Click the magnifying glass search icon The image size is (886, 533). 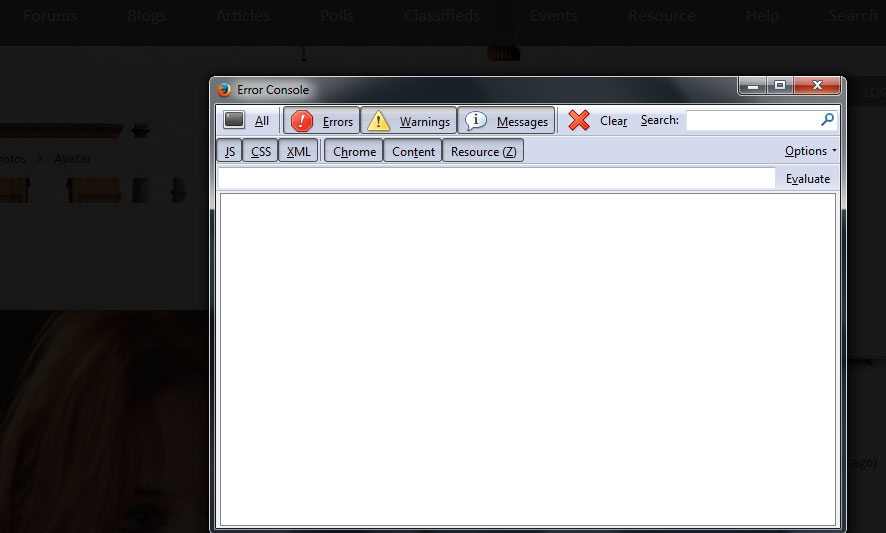click(827, 119)
